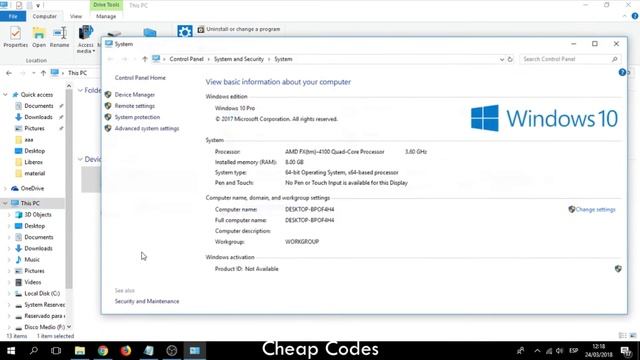The height and width of the screenshot is (360, 640).
Task: Select System Reserved drive in sidebar
Action: 44,305
